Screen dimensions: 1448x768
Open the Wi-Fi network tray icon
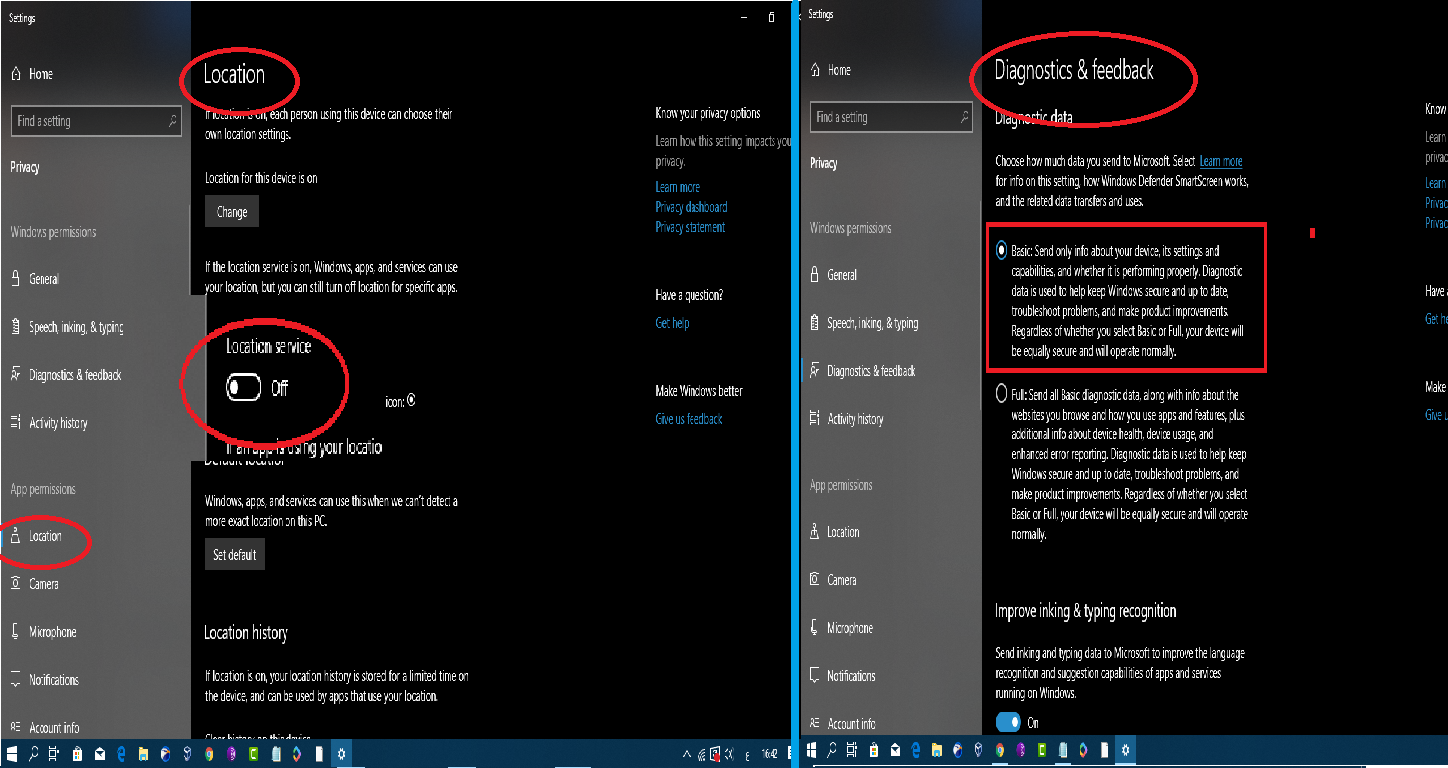point(703,754)
